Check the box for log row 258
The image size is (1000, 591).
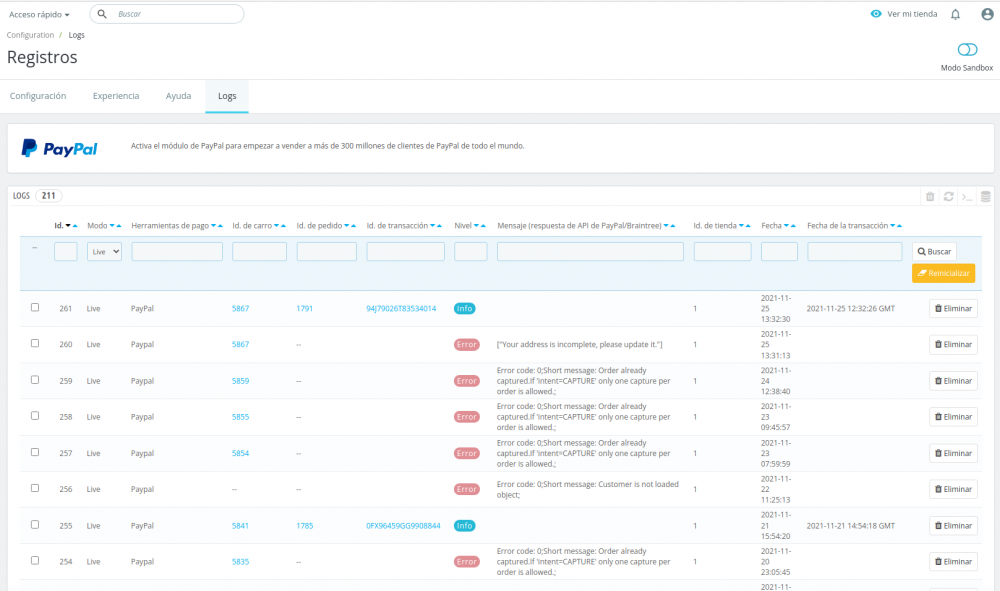tap(35, 416)
